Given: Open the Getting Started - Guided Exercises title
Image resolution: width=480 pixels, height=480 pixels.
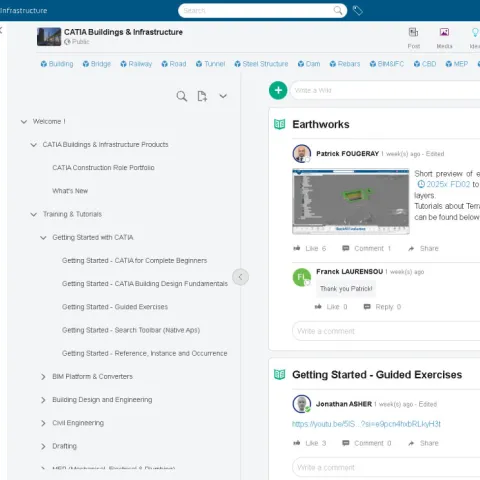Looking at the screenshot, I should click(377, 375).
